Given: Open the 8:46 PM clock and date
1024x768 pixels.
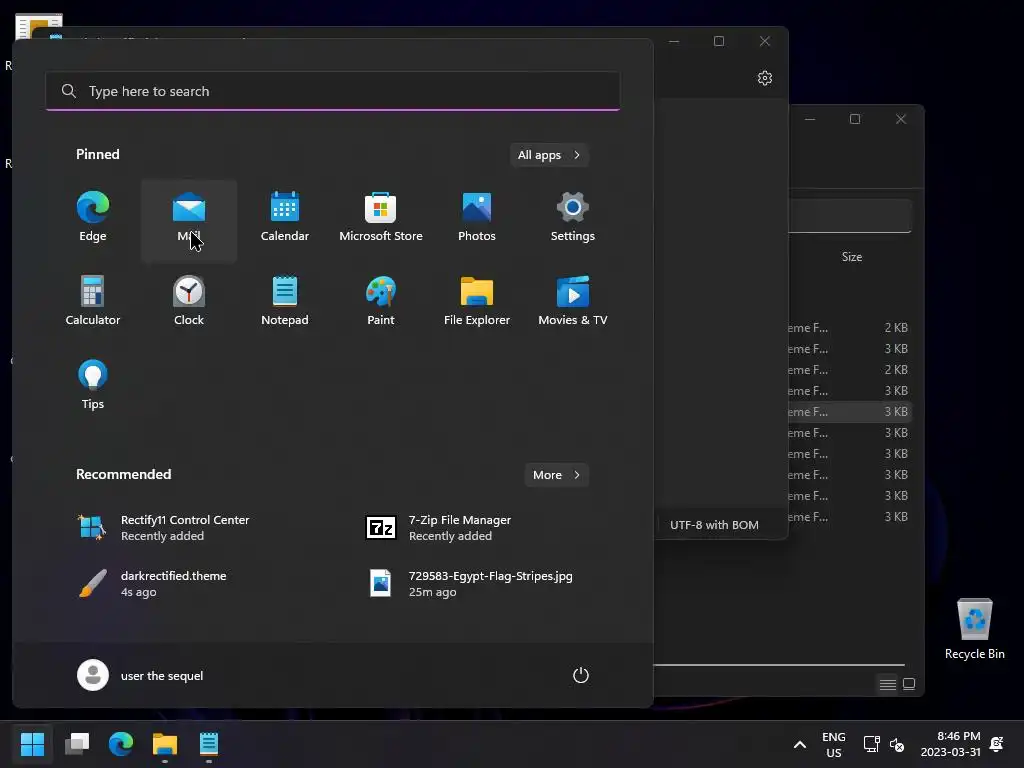Looking at the screenshot, I should click(x=950, y=744).
